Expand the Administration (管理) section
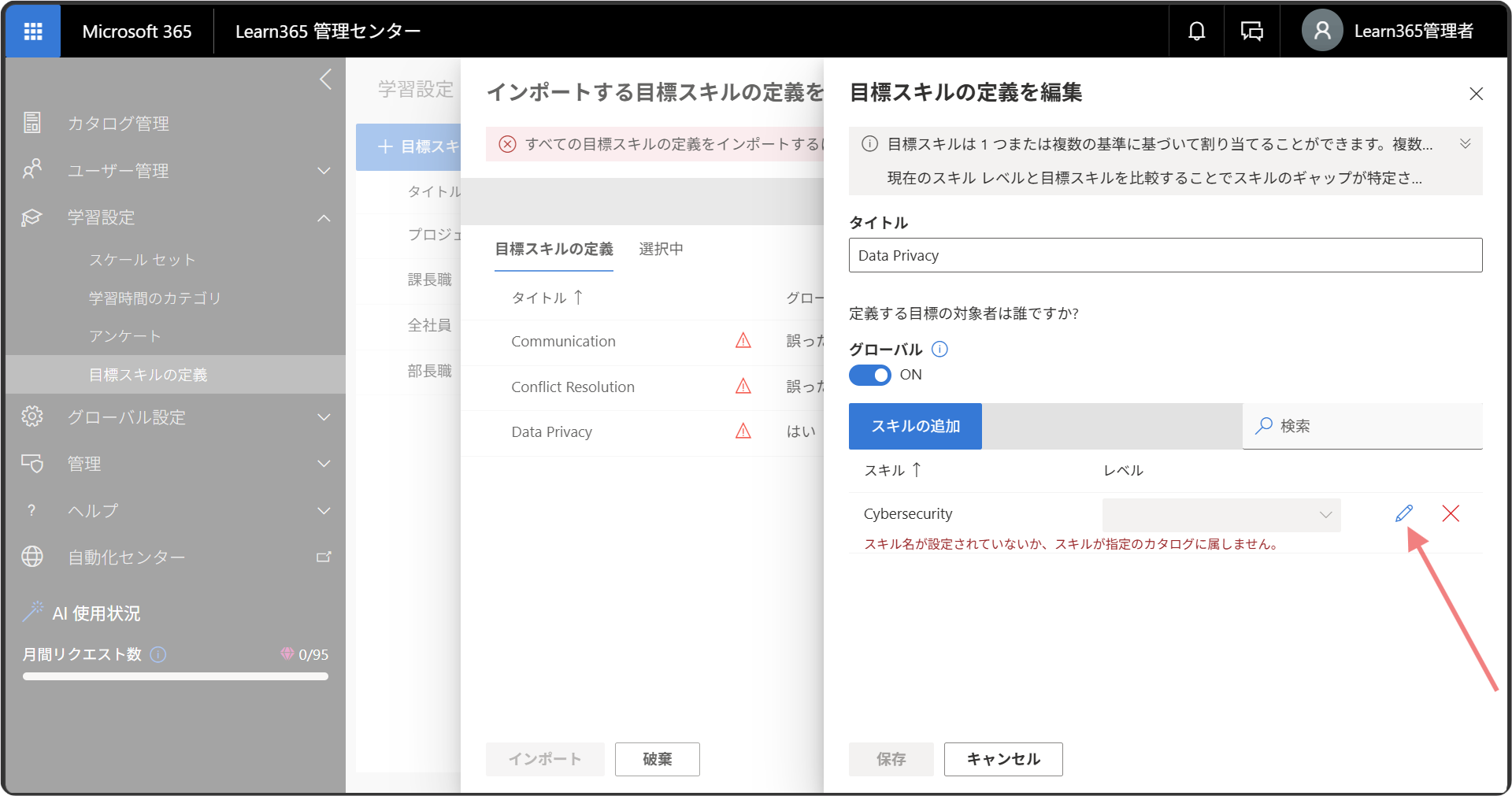1512x796 pixels. tap(324, 463)
